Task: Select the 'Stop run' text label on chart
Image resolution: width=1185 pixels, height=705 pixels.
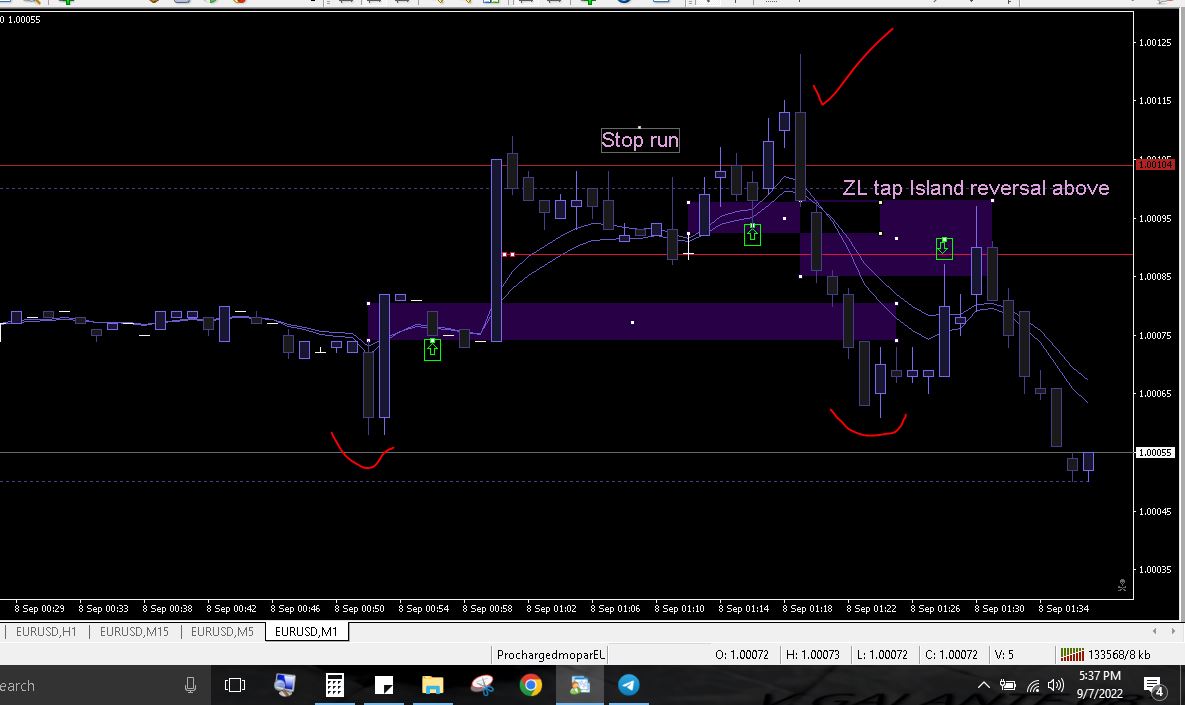Action: pyautogui.click(x=640, y=141)
